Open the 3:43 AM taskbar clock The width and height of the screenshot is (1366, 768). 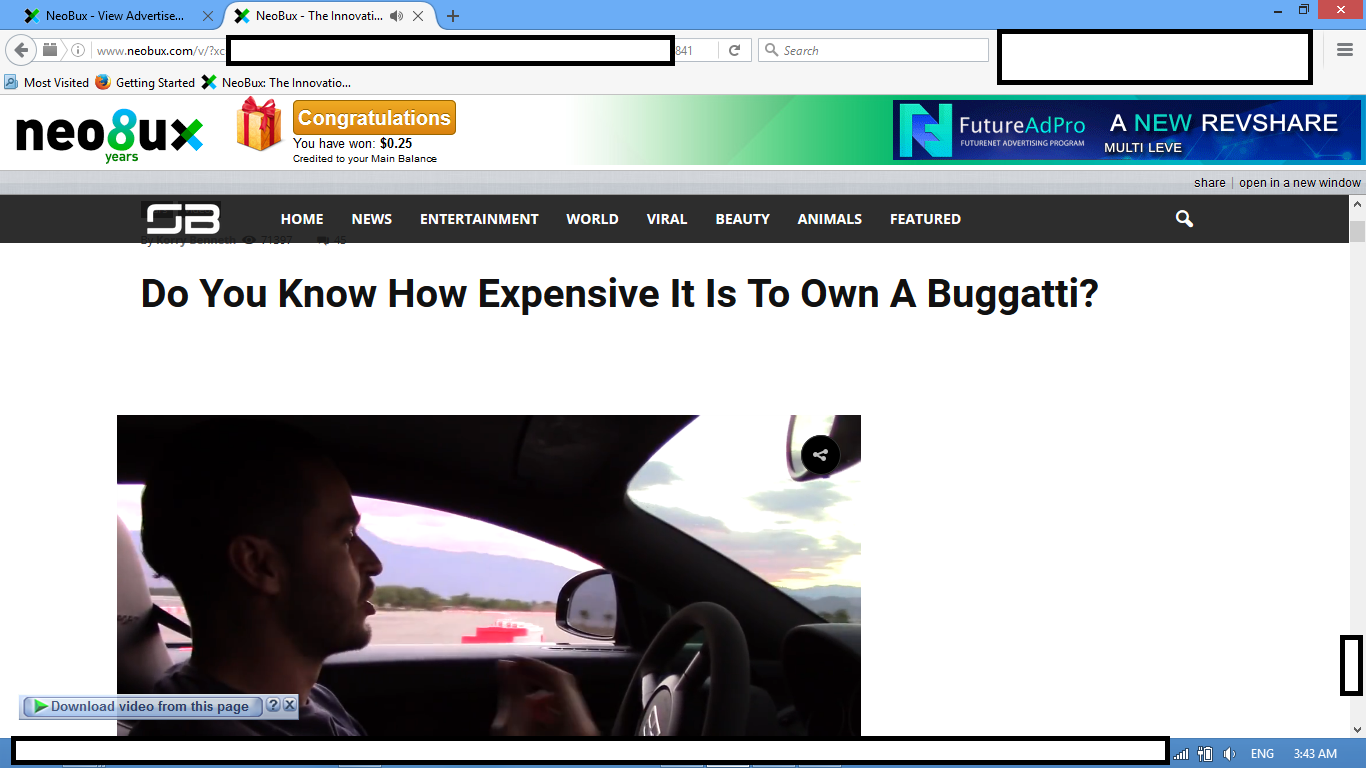(1315, 754)
